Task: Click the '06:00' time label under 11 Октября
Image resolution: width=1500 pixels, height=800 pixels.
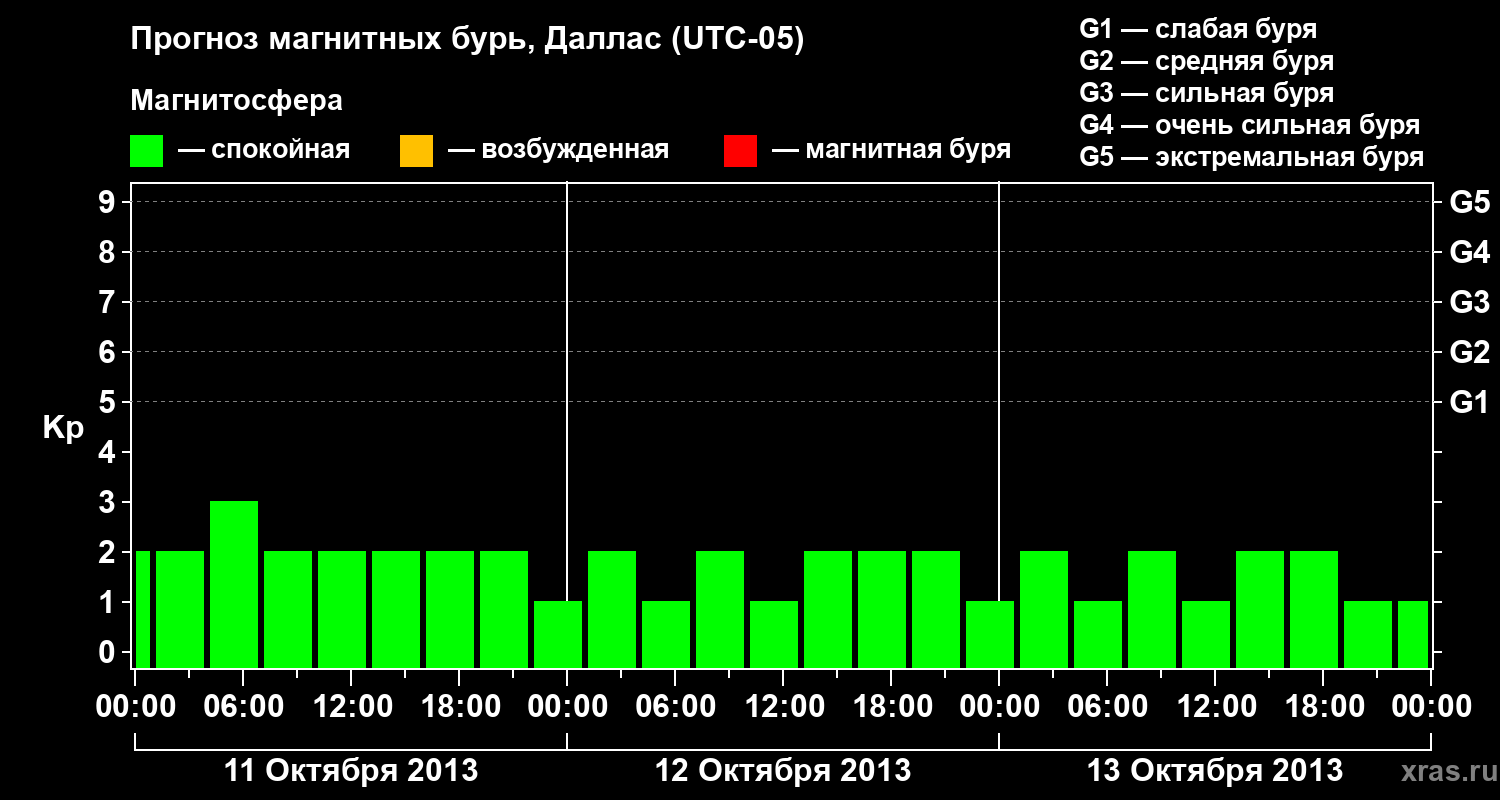Action: click(244, 707)
